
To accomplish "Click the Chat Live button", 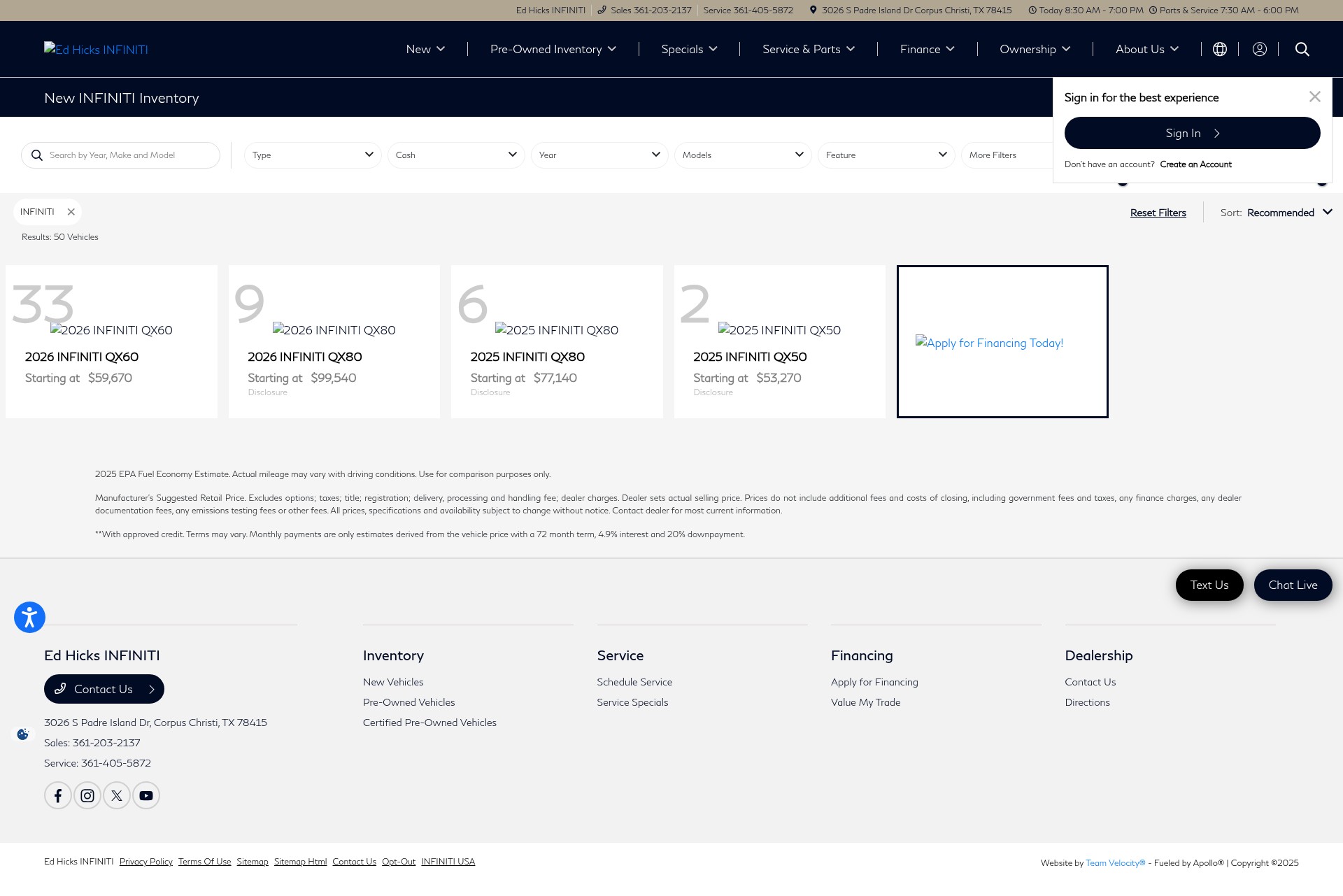I will 1293,585.
